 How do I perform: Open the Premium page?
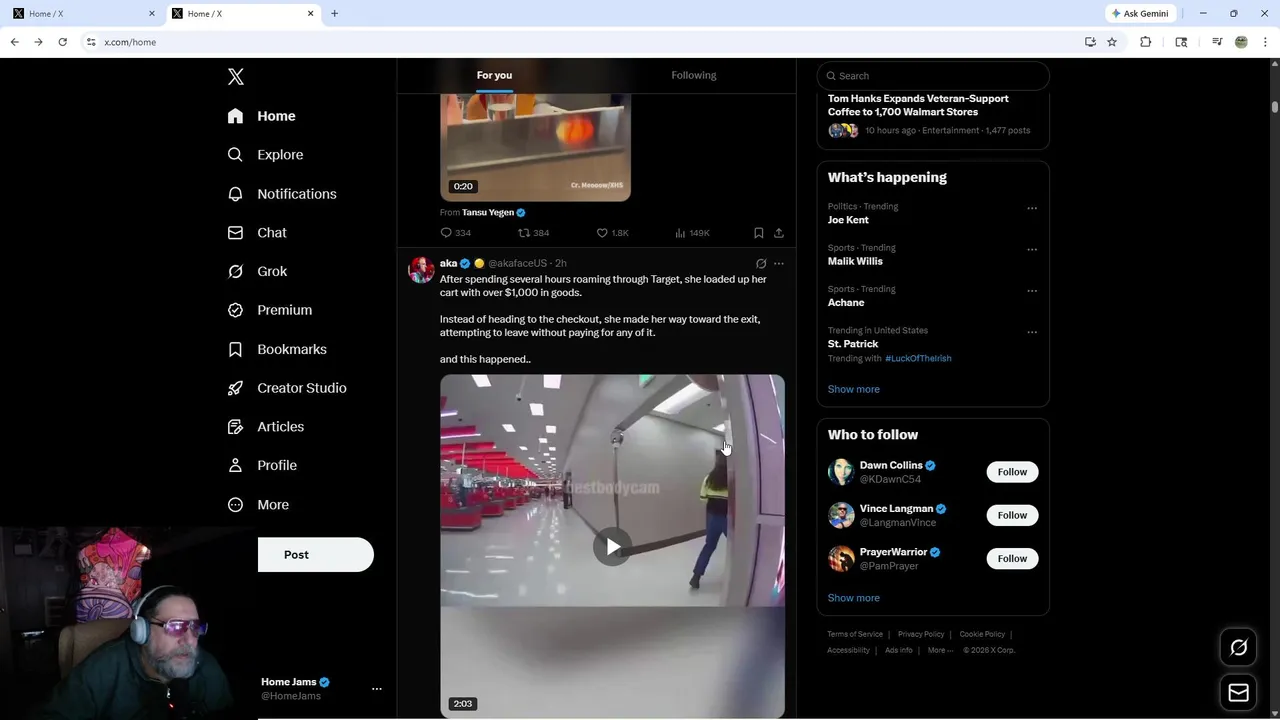pyautogui.click(x=269, y=310)
